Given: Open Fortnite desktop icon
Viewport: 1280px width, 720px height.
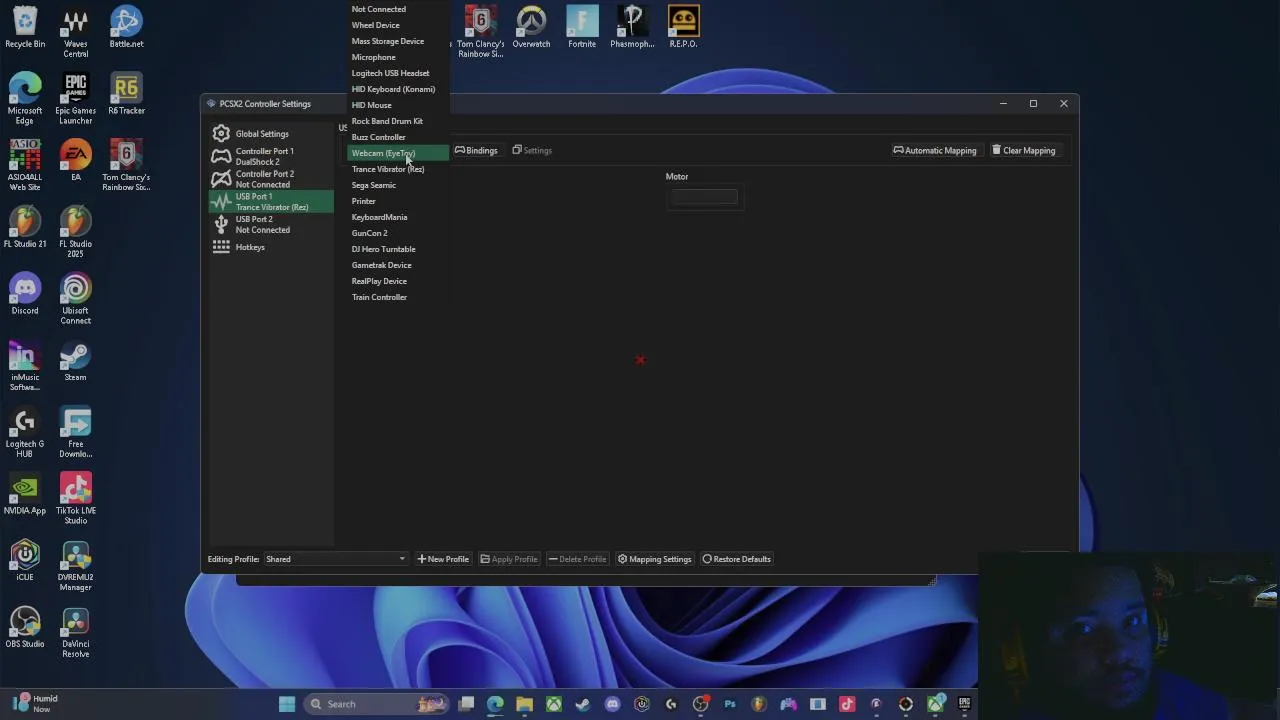Looking at the screenshot, I should pyautogui.click(x=581, y=28).
